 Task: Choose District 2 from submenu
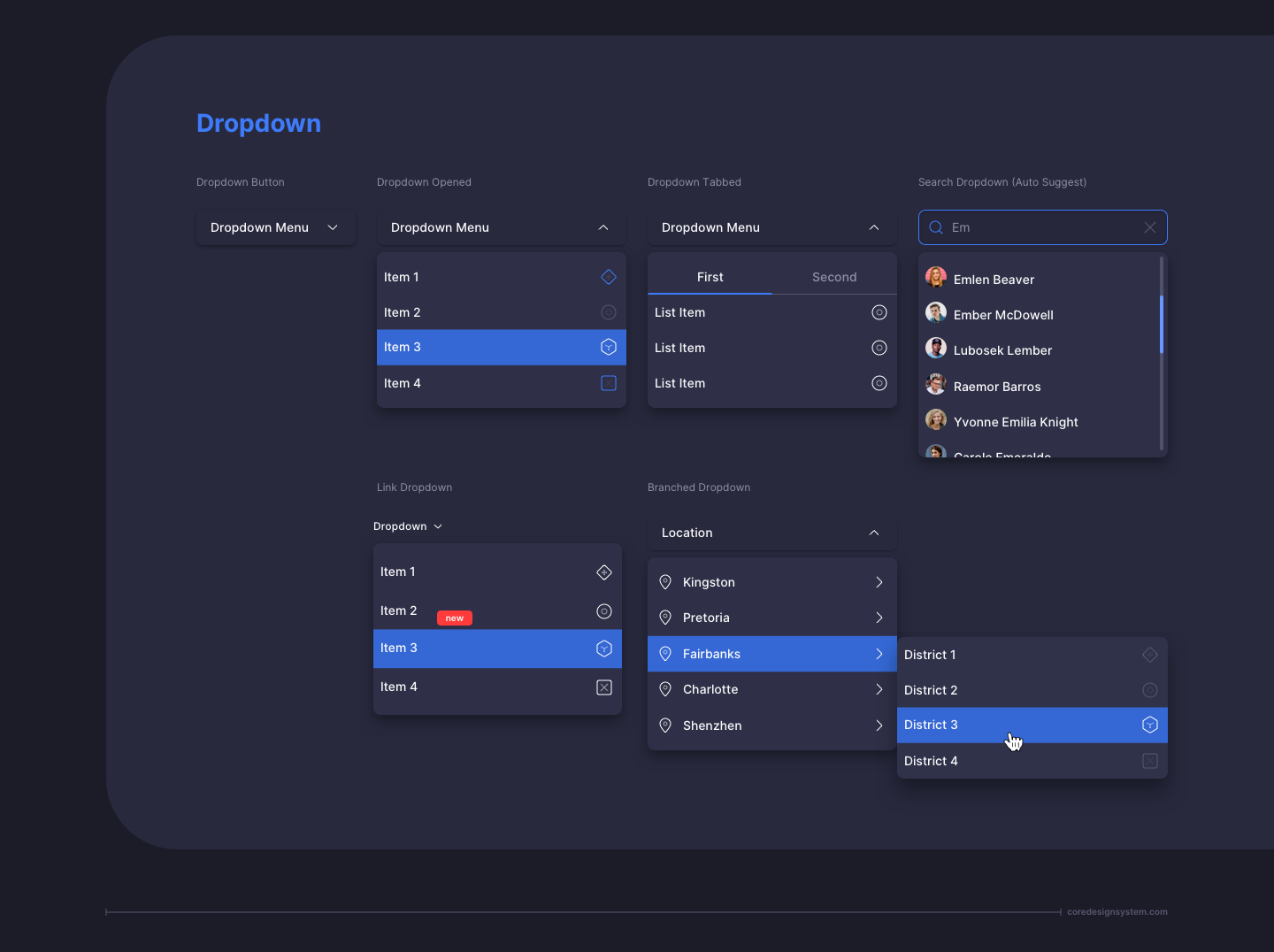coord(1032,690)
